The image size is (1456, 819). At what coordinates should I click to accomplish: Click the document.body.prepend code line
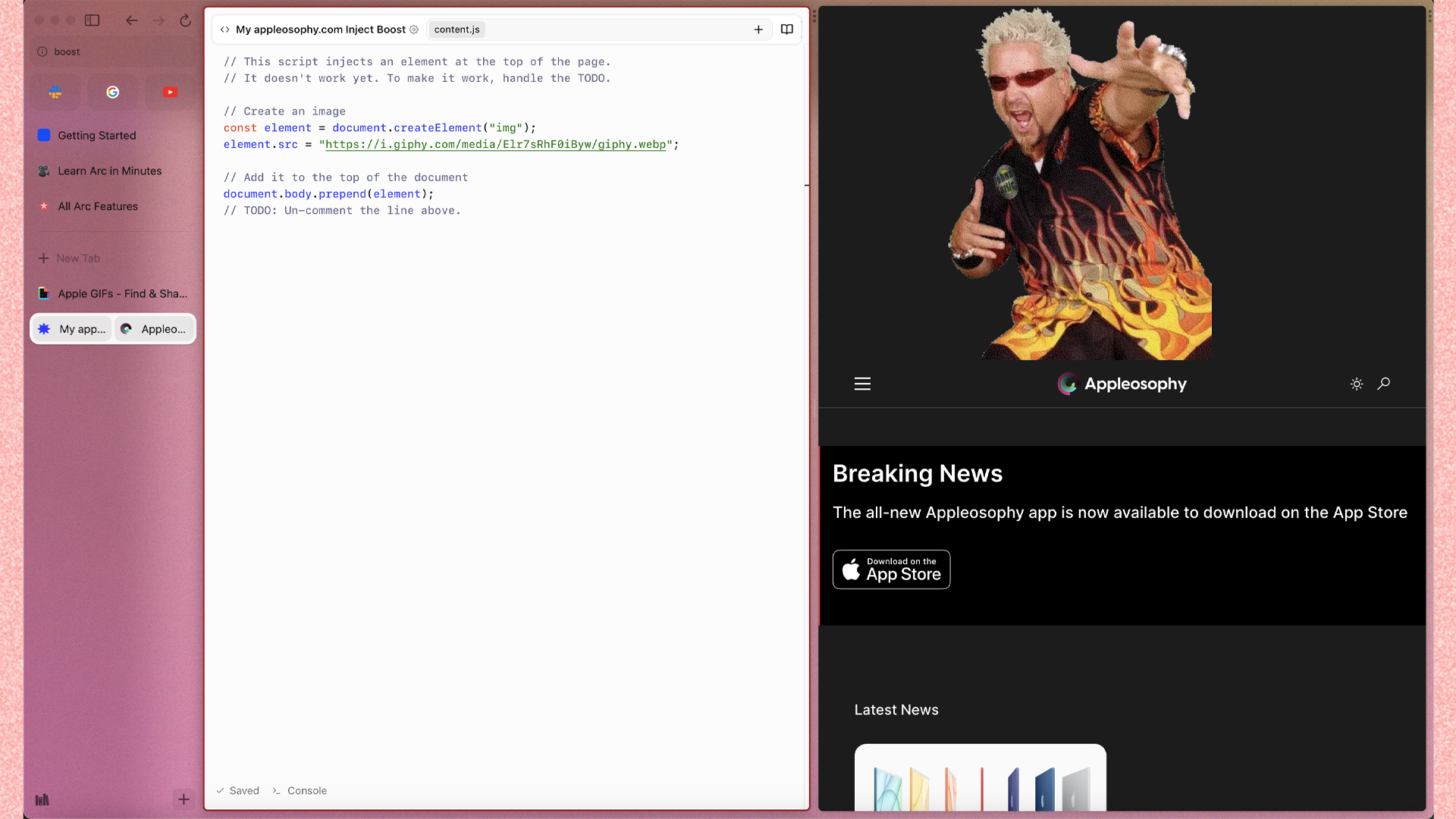tap(328, 194)
